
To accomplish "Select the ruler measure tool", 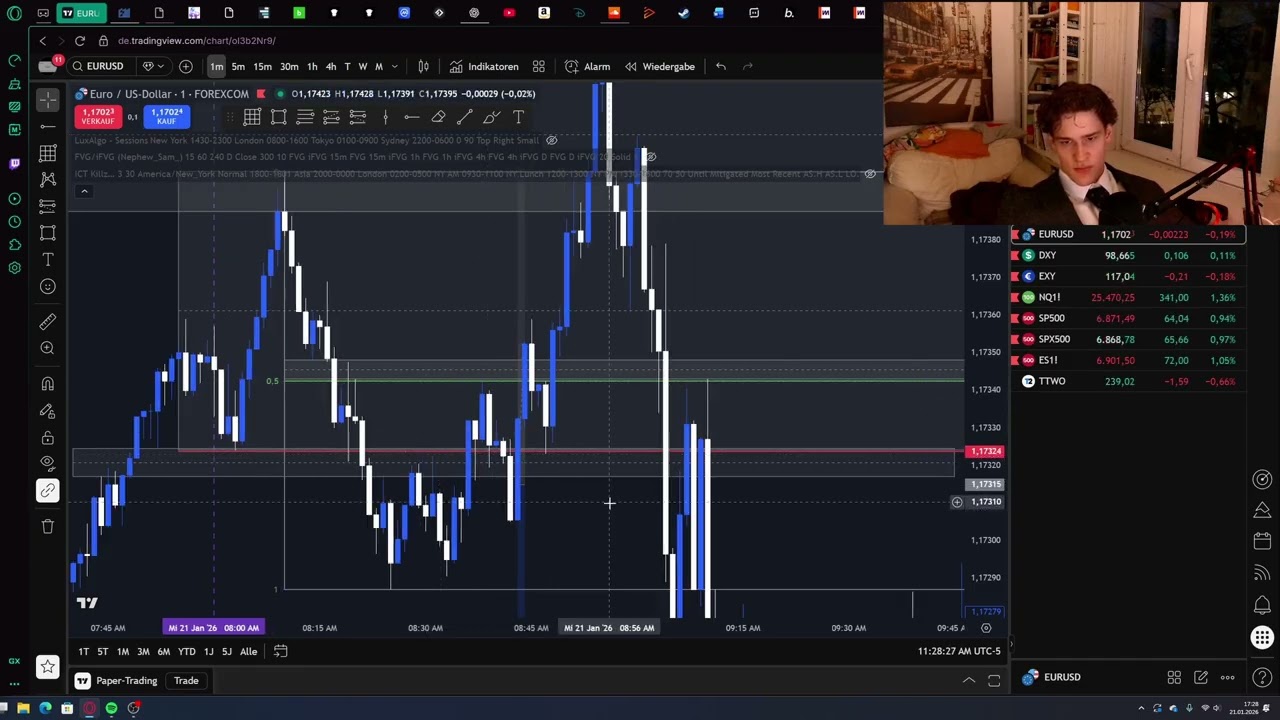I will (x=47, y=322).
